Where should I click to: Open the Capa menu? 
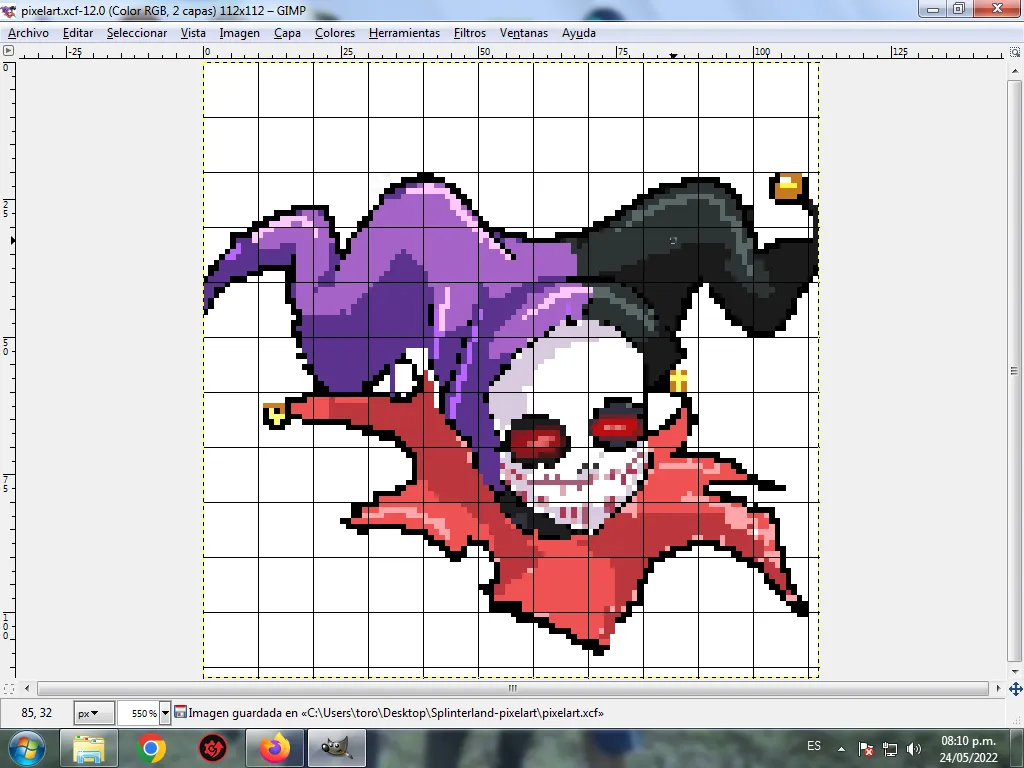point(287,33)
